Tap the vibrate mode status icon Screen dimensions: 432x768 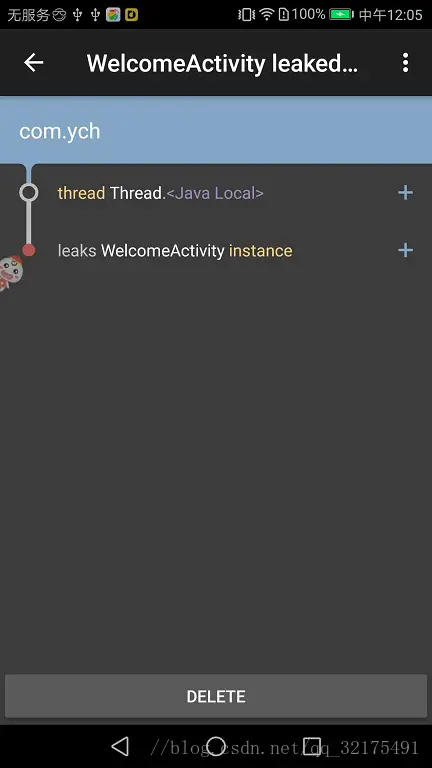[x=246, y=14]
